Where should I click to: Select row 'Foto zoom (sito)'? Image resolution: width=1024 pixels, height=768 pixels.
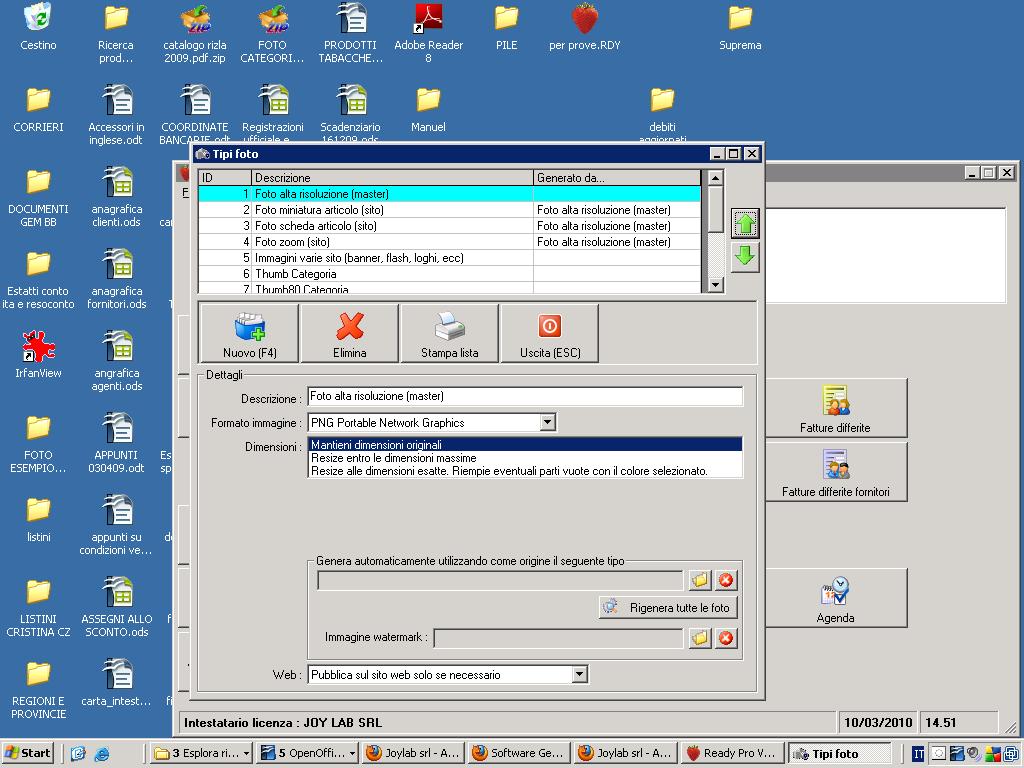tap(449, 242)
